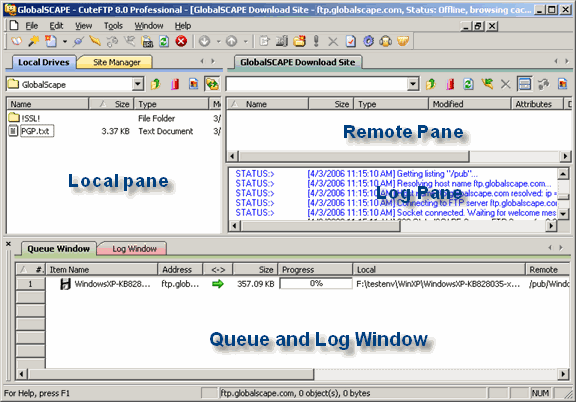The image size is (576, 402).
Task: Click the Upload up-arrow circle icon
Action: 231,41
